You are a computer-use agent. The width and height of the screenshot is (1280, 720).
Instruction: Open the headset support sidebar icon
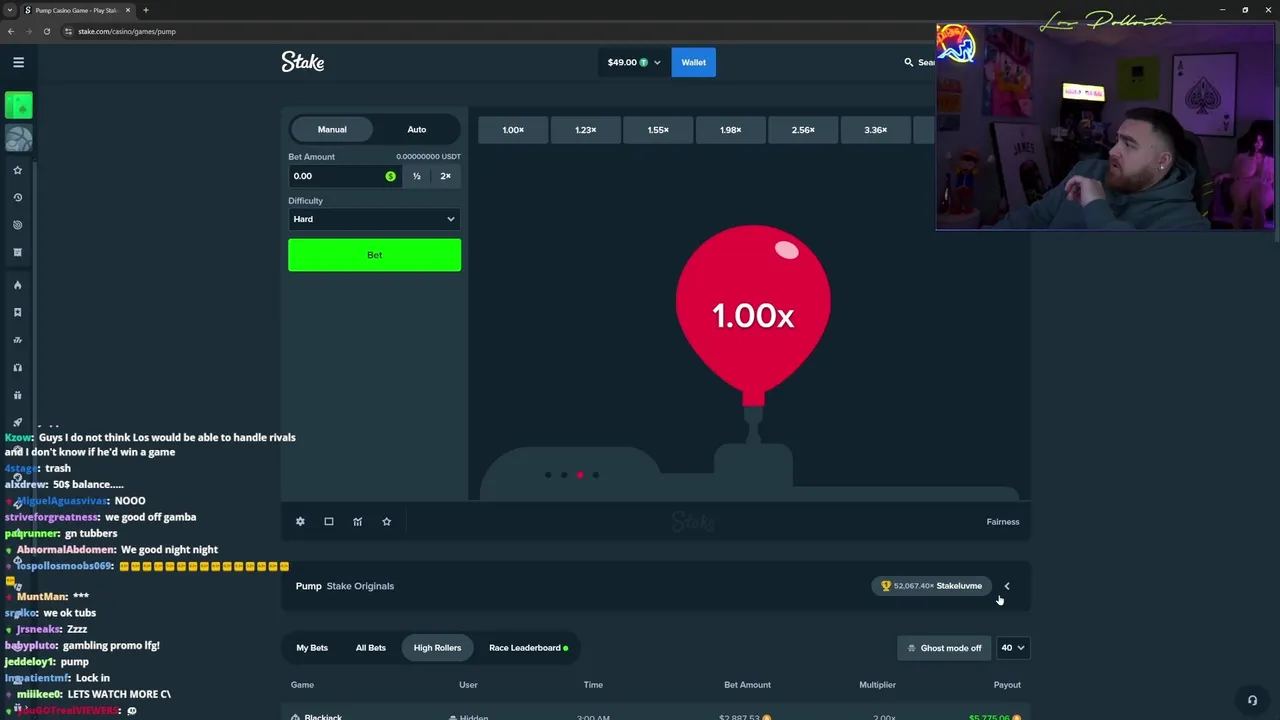click(17, 367)
